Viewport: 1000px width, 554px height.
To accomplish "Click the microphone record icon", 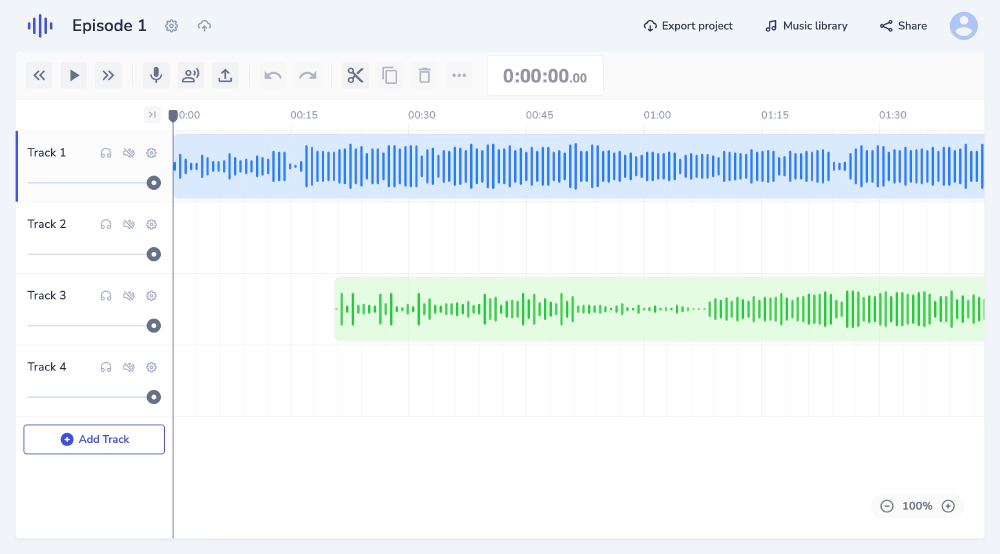I will [x=155, y=75].
